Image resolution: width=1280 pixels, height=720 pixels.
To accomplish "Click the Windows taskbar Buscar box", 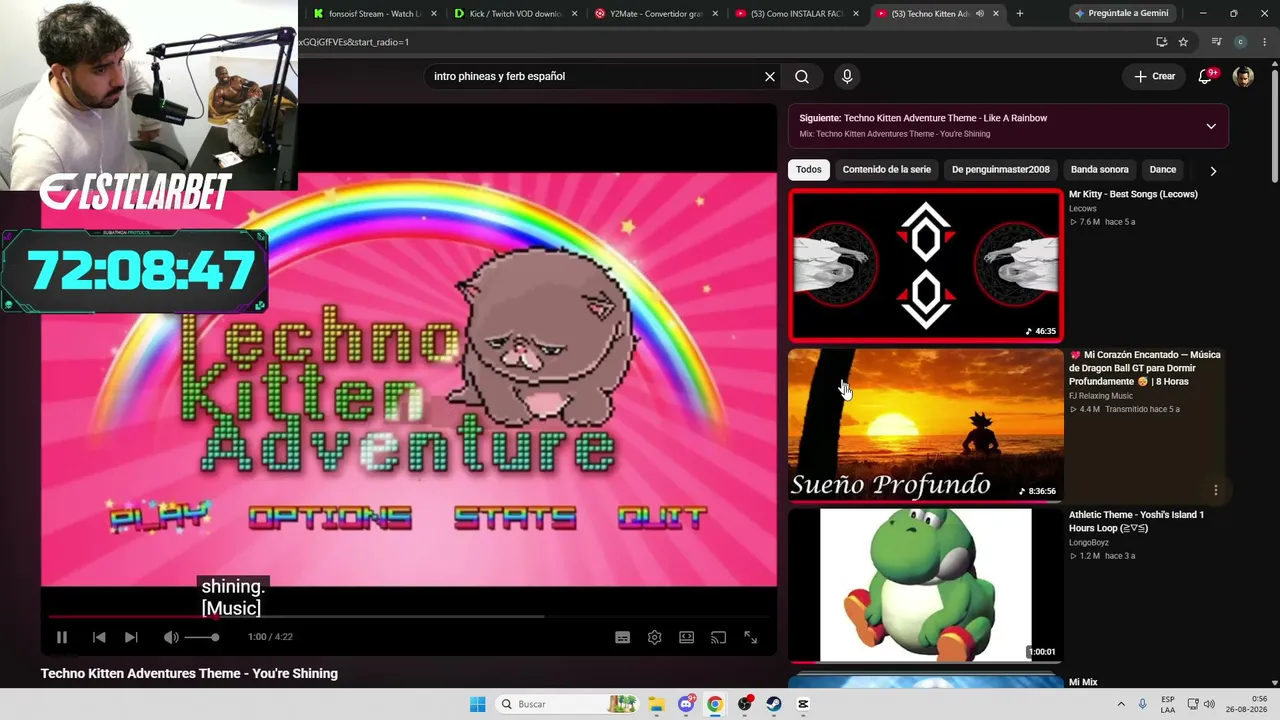I will [x=568, y=704].
